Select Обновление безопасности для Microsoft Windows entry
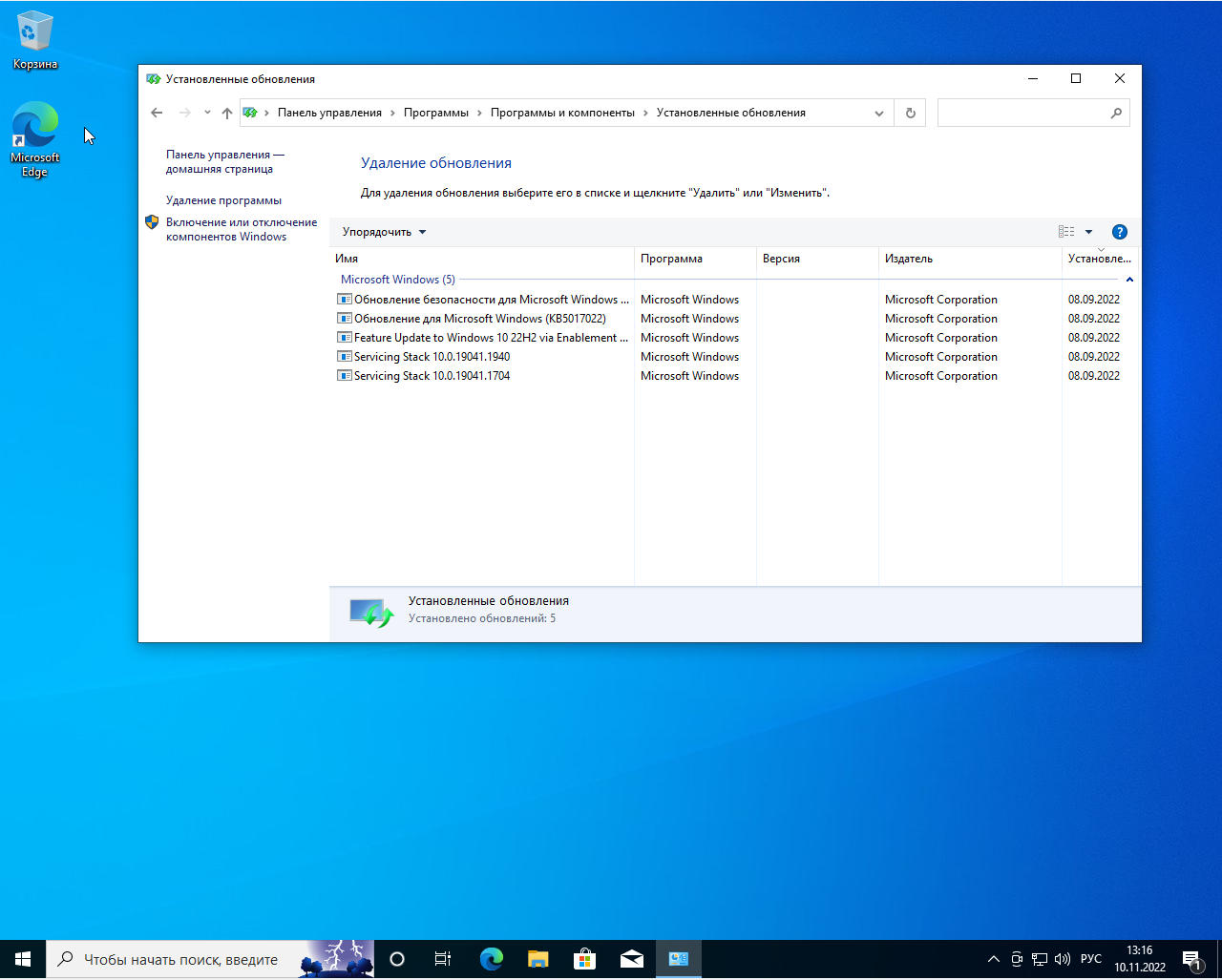The width and height of the screenshot is (1222, 980). tap(735, 300)
